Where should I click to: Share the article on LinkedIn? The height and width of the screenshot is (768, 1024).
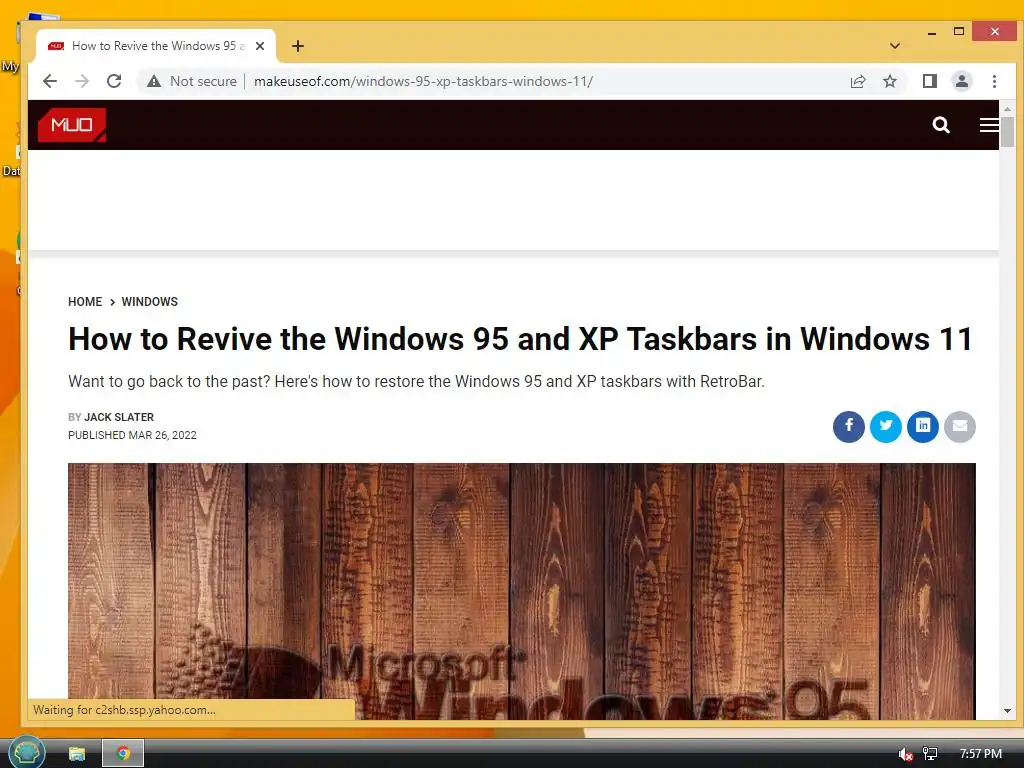[923, 426]
